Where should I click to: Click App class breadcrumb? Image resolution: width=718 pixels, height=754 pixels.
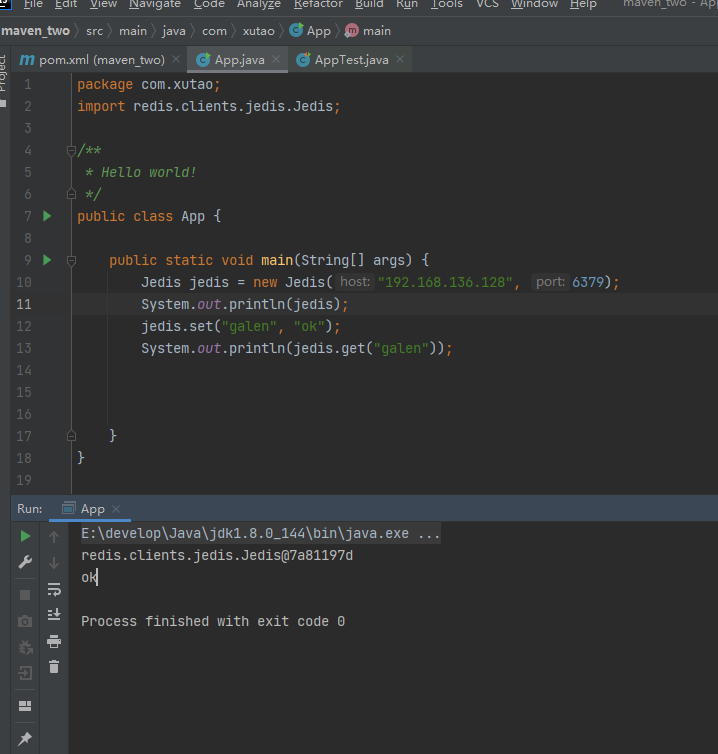[x=310, y=31]
